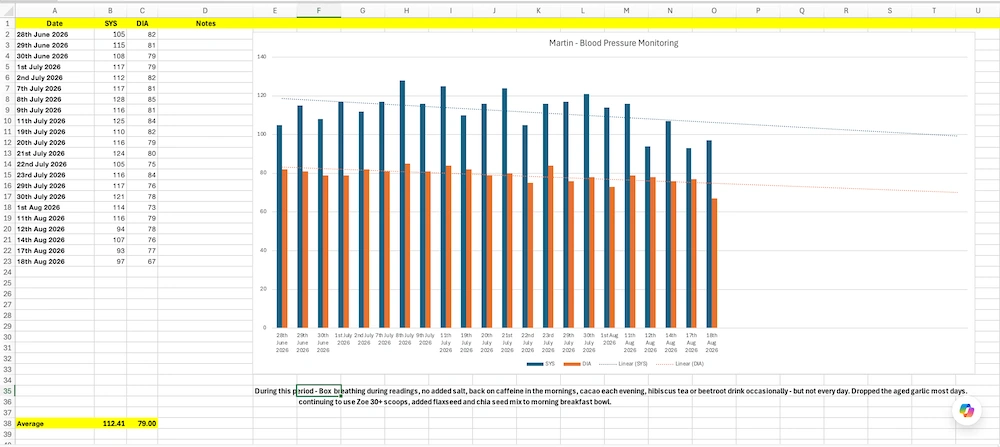
Task: Click the 140 label on the chart axis
Action: point(261,57)
